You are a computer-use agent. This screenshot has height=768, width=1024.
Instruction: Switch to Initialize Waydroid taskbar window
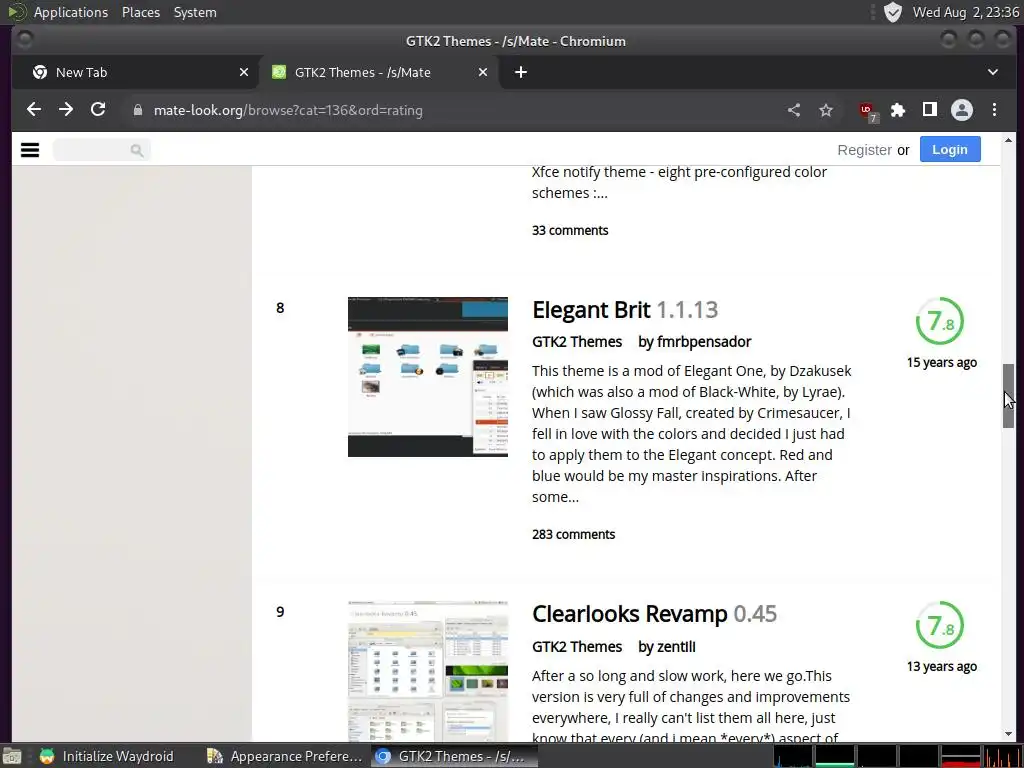[x=107, y=756]
